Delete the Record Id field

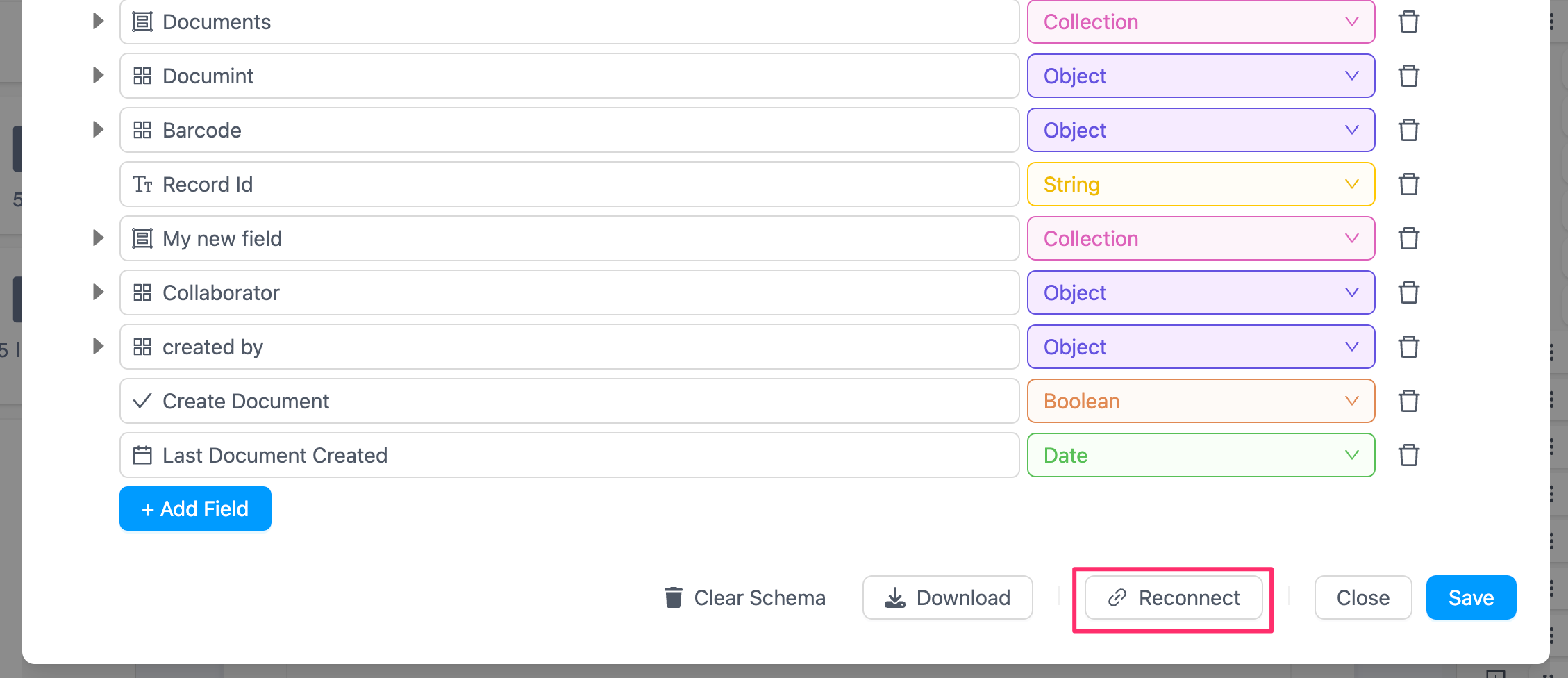coord(1408,184)
